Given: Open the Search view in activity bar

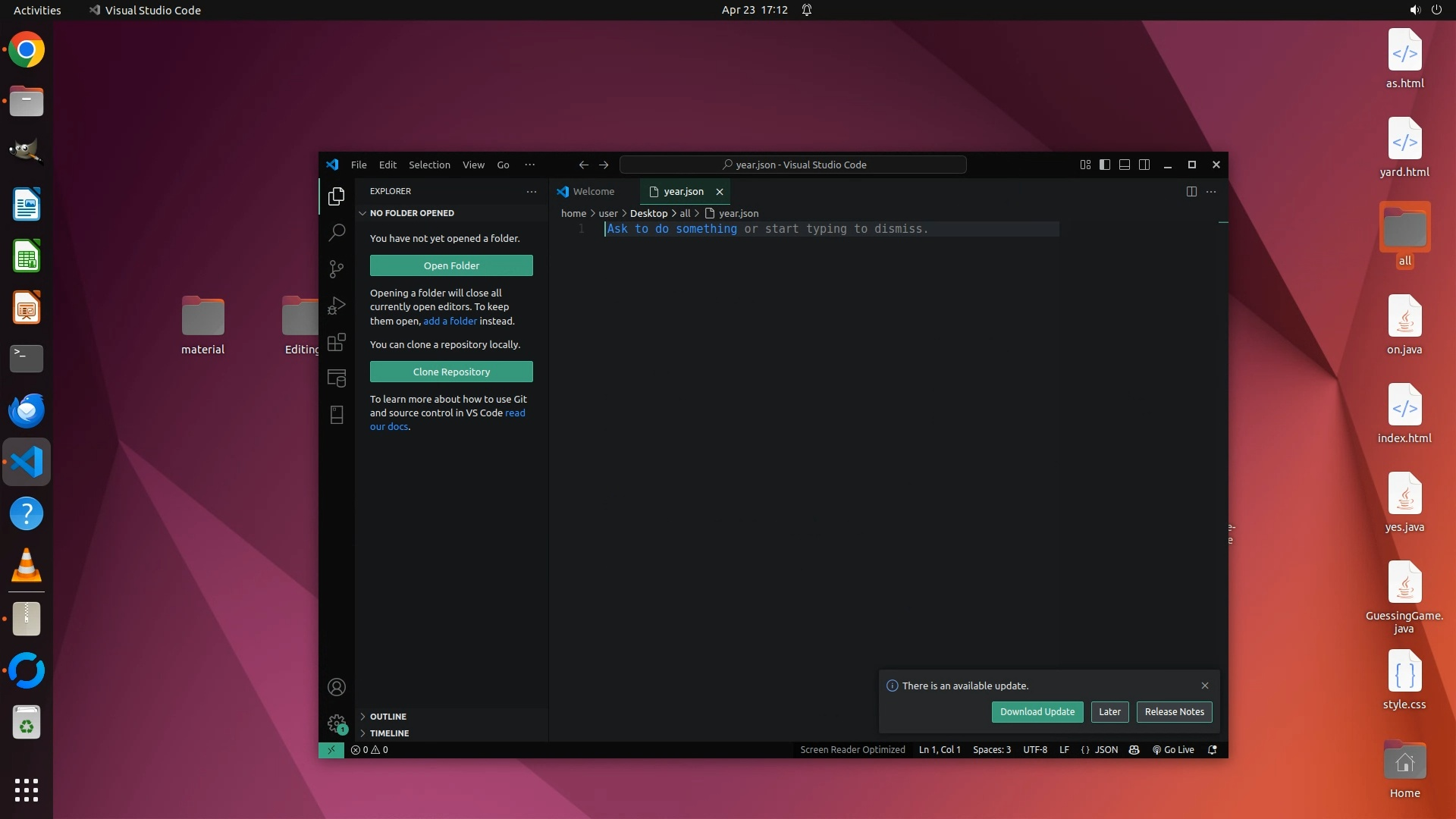Looking at the screenshot, I should point(337,232).
